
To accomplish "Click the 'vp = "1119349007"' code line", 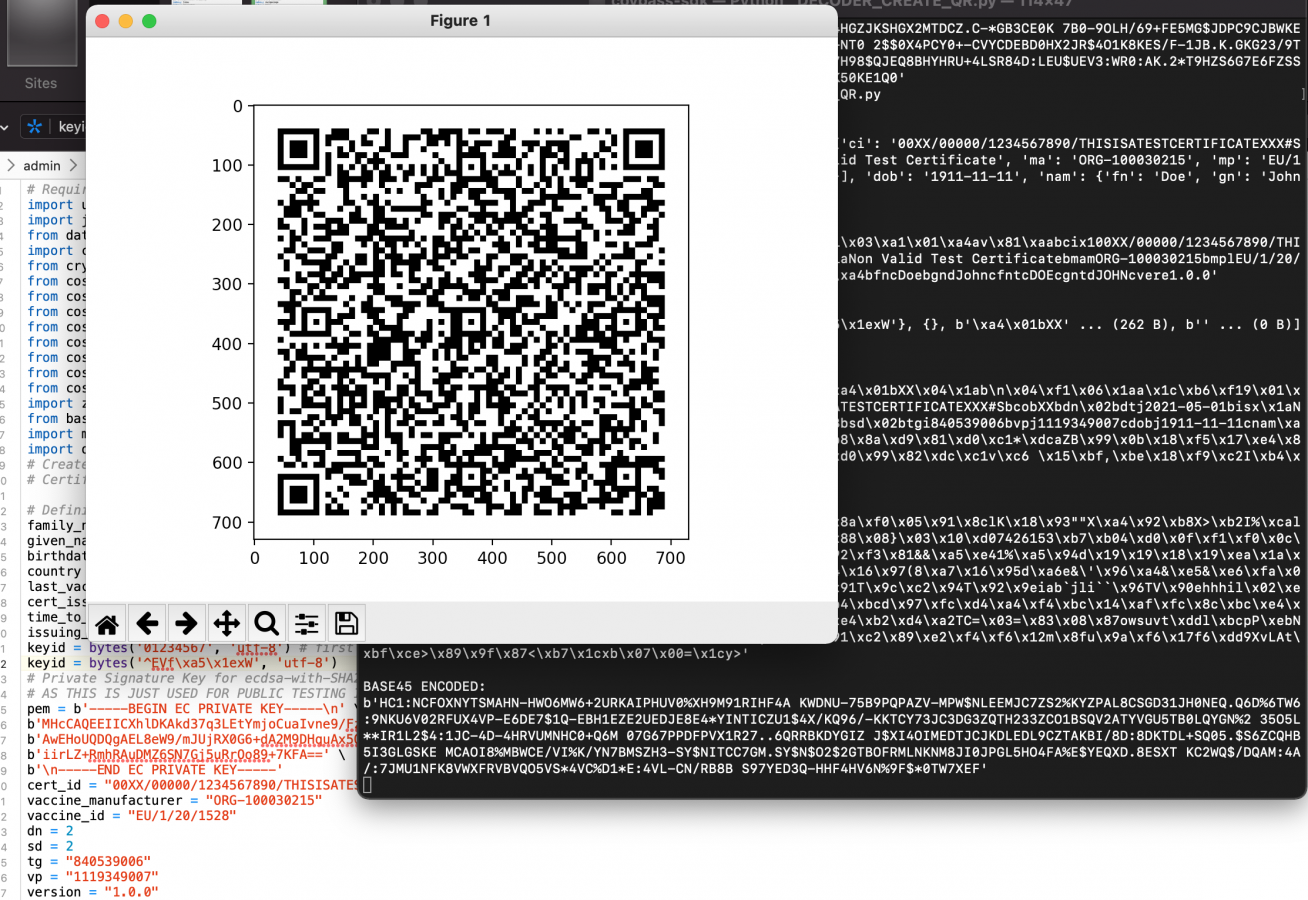I will [x=93, y=877].
